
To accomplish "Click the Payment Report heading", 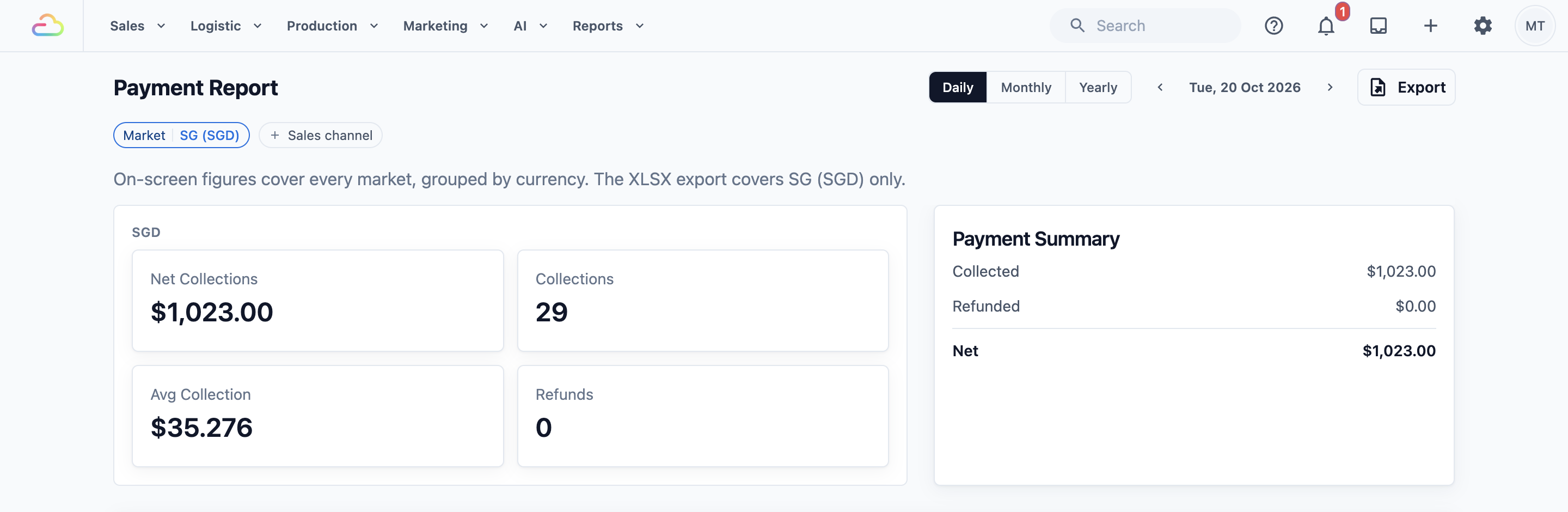I will (195, 88).
